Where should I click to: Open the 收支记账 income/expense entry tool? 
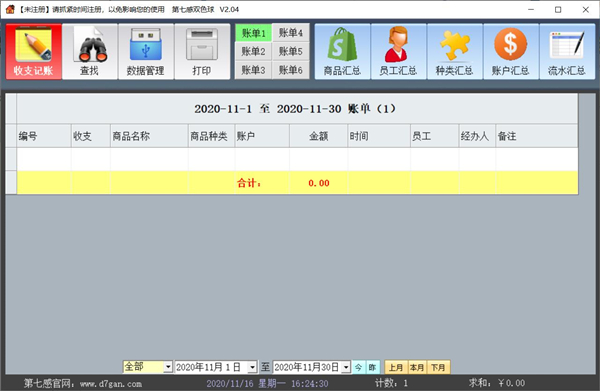34,52
